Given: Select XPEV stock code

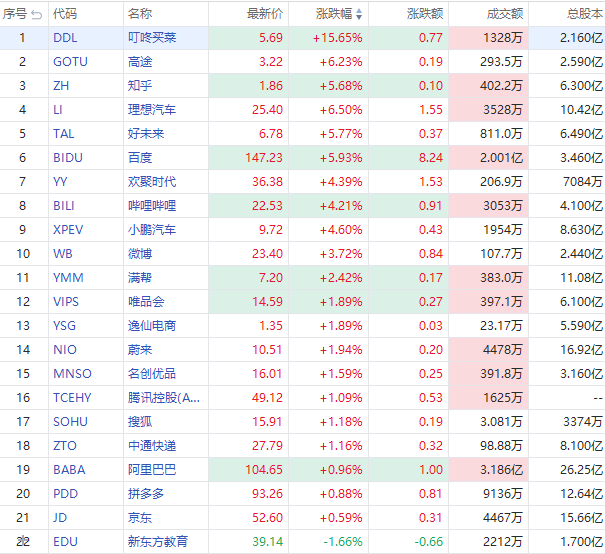Looking at the screenshot, I should pos(68,229).
